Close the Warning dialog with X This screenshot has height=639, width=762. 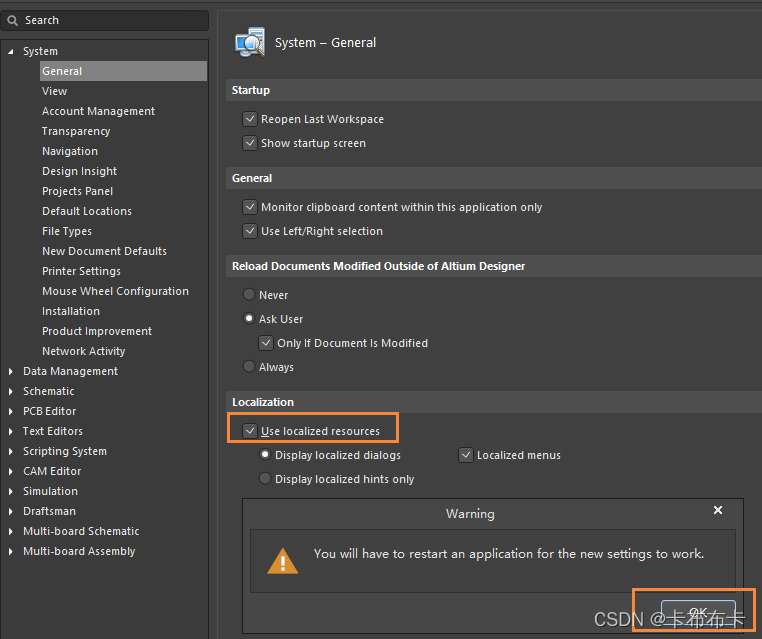click(717, 510)
